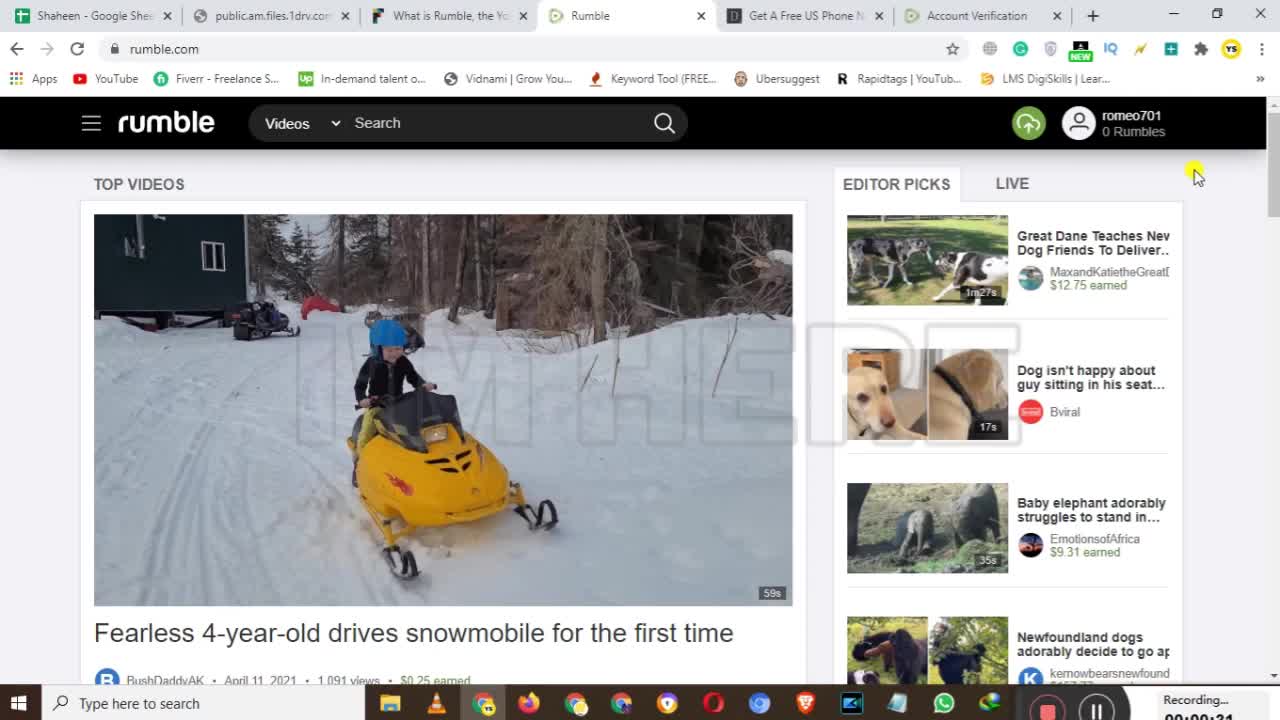Image resolution: width=1280 pixels, height=720 pixels.
Task: Switch to Get A Free US Phone tab
Action: tap(805, 16)
